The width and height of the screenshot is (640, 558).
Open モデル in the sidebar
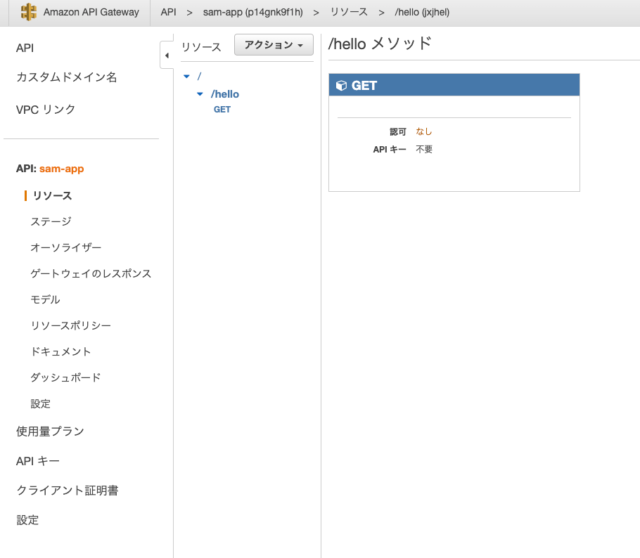pyautogui.click(x=45, y=300)
